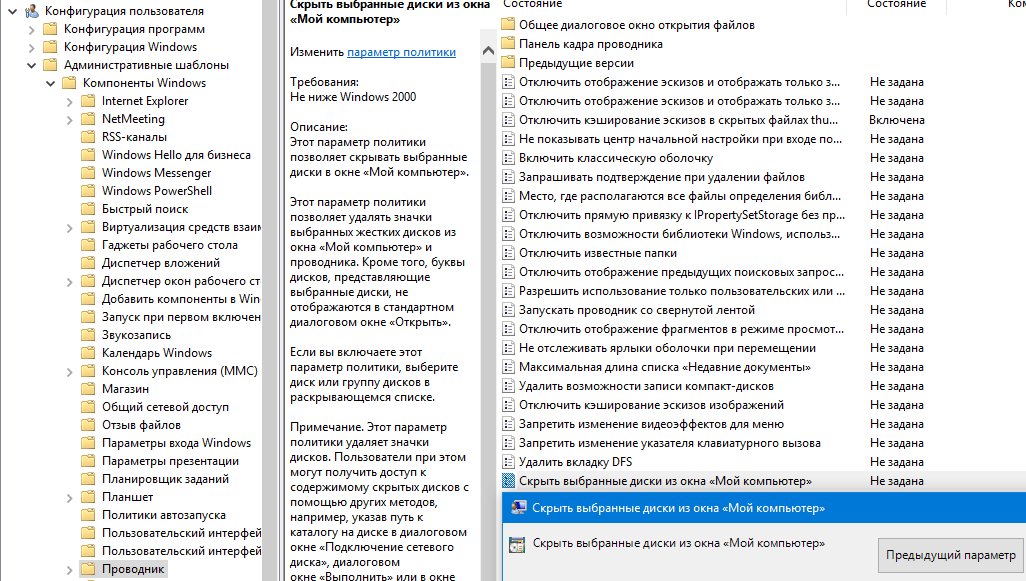1026x581 pixels.
Task: Select Отключить кэширование эскизов в скрытых файлах policy
Action: [x=679, y=120]
